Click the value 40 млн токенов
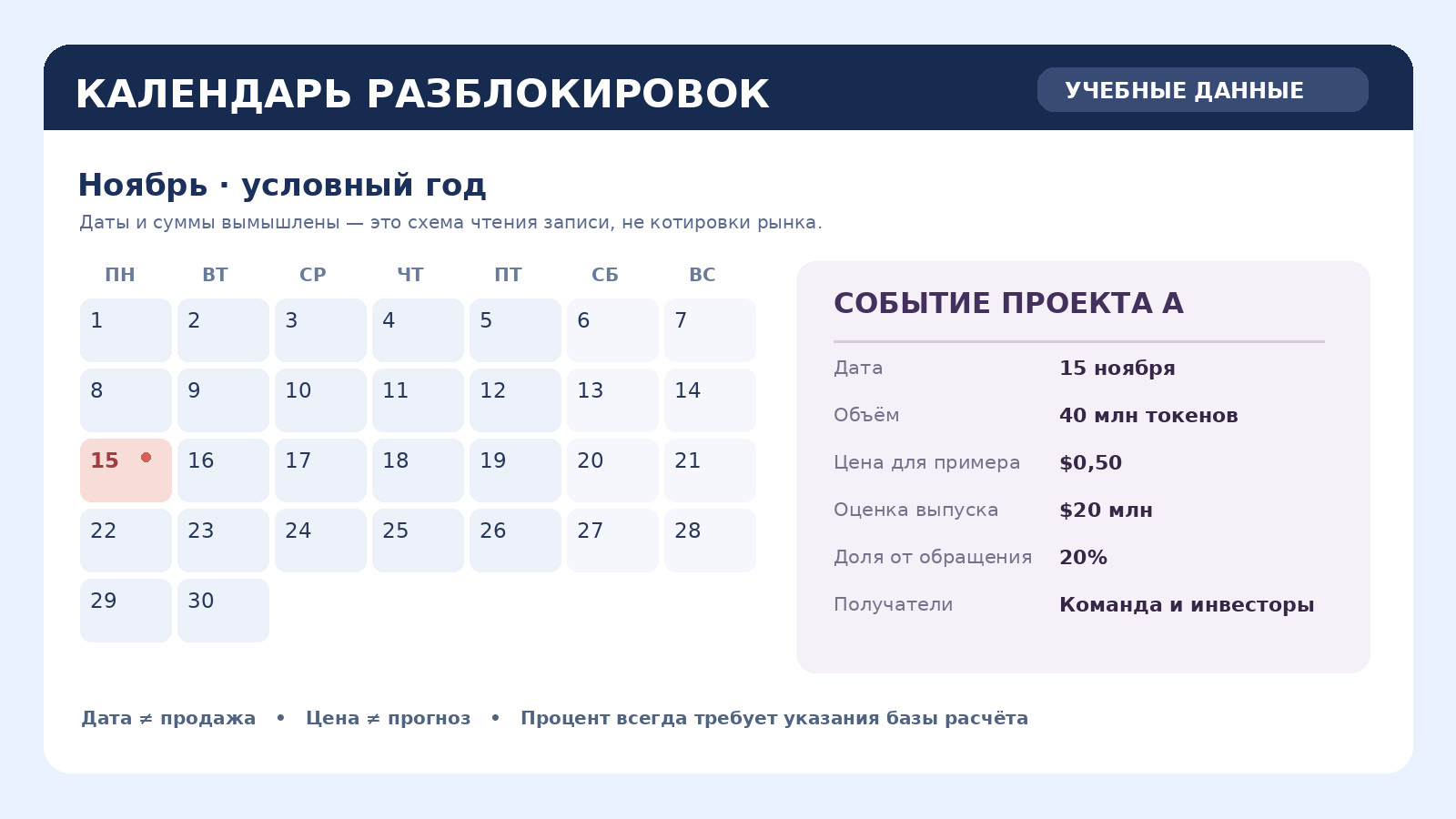This screenshot has height=819, width=1456. coord(1148,416)
